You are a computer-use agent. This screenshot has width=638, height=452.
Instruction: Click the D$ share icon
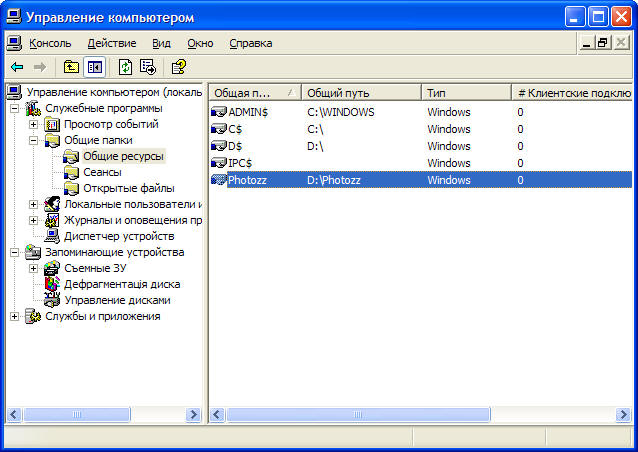219,146
